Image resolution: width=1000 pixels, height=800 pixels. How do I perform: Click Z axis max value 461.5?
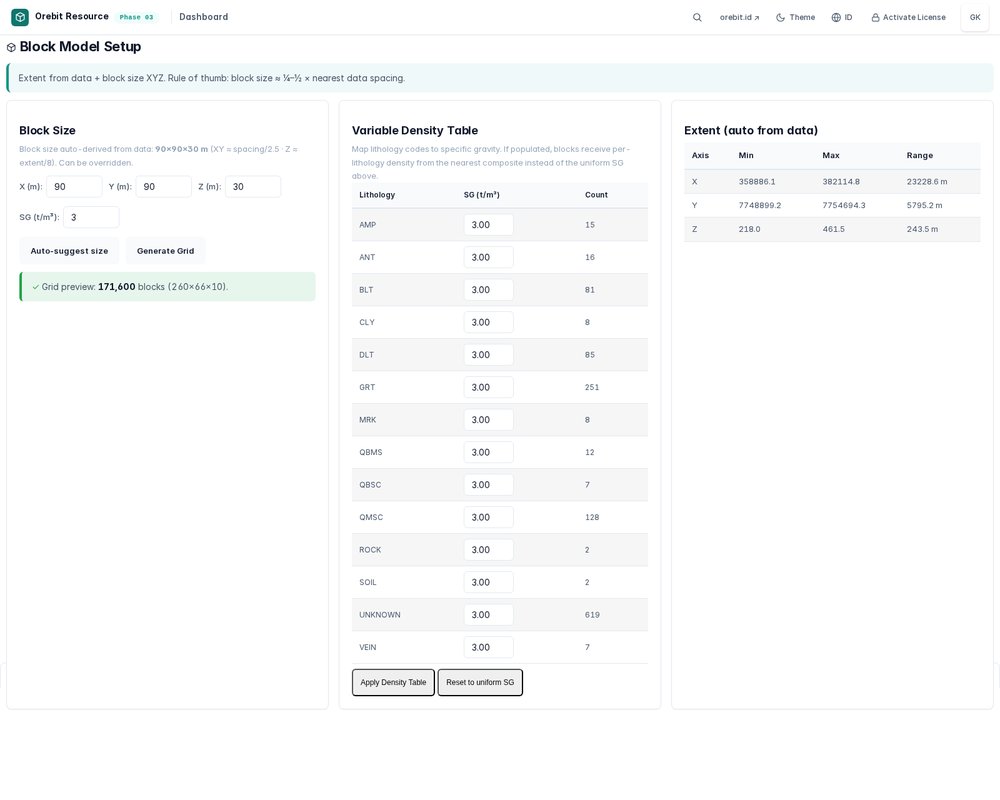[x=834, y=229]
